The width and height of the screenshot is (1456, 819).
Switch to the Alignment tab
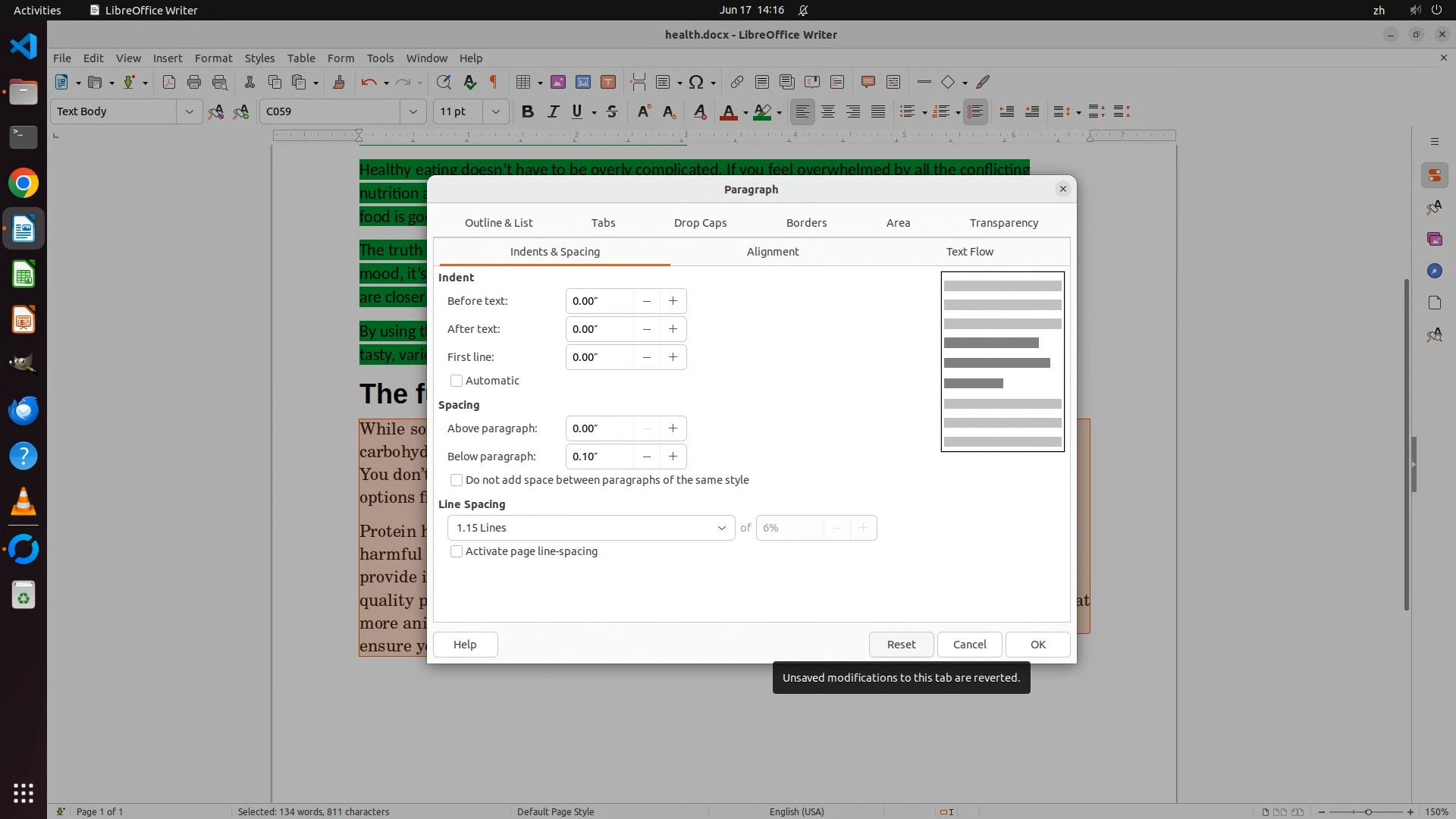772,252
